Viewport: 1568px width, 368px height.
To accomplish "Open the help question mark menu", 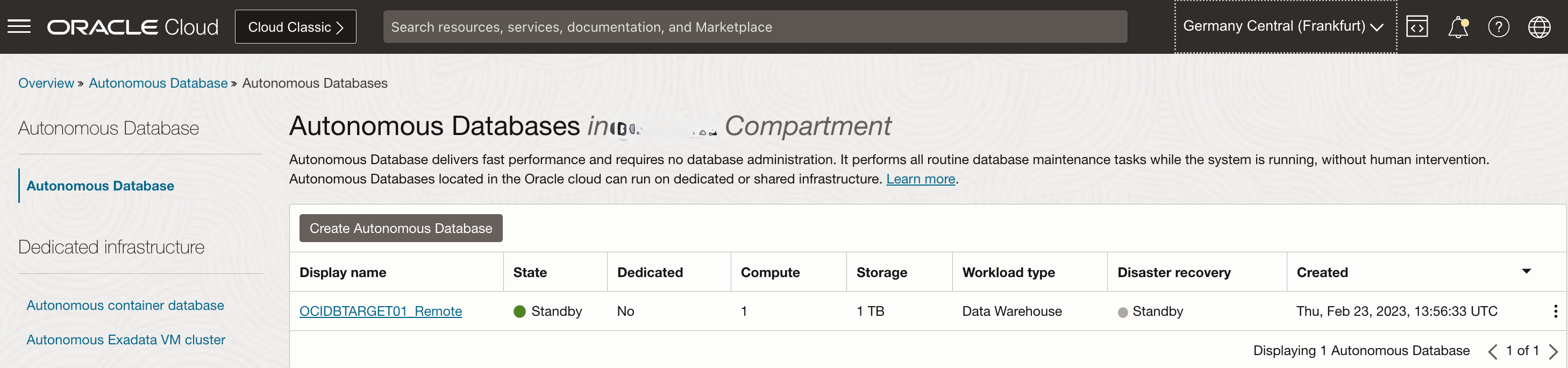I will pyautogui.click(x=1499, y=27).
